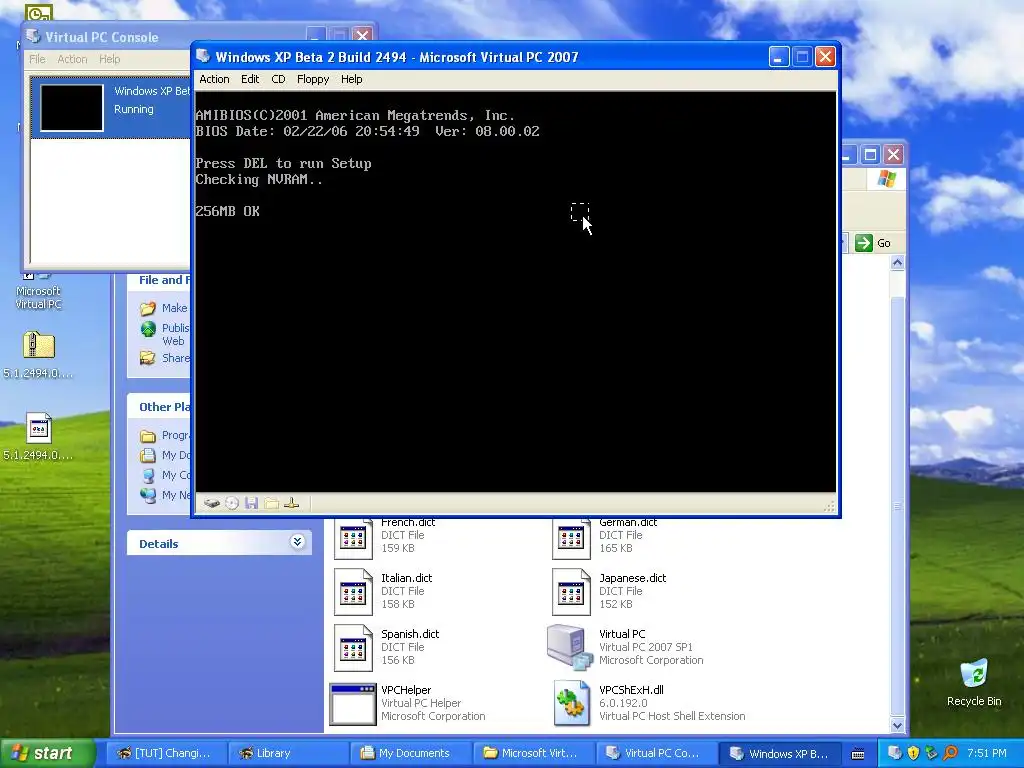Screen dimensions: 1024x768
Task: Select the German.dict file icon
Action: coord(571,538)
